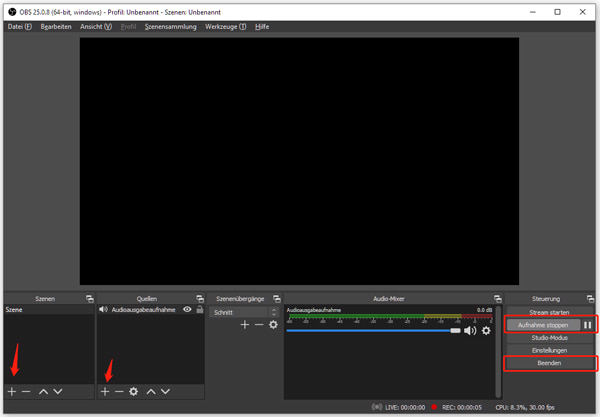Viewport: 600px width, 417px height.
Task: Open the Hilfe menu
Action: coord(262,27)
